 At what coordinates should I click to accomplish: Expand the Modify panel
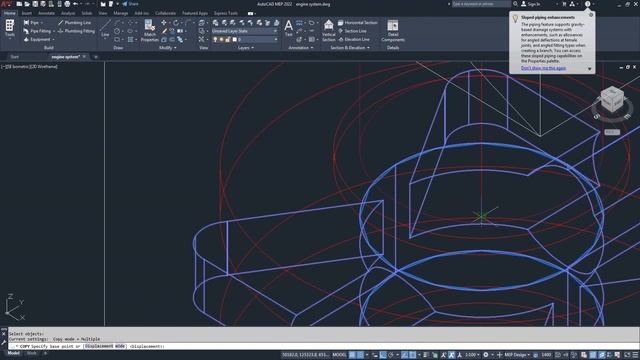click(167, 48)
